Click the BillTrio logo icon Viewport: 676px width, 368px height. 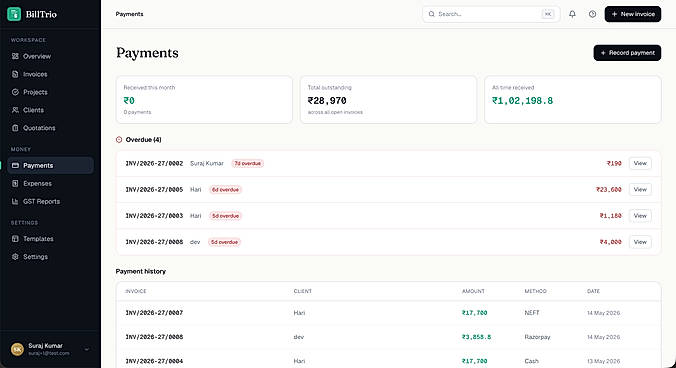tap(14, 14)
